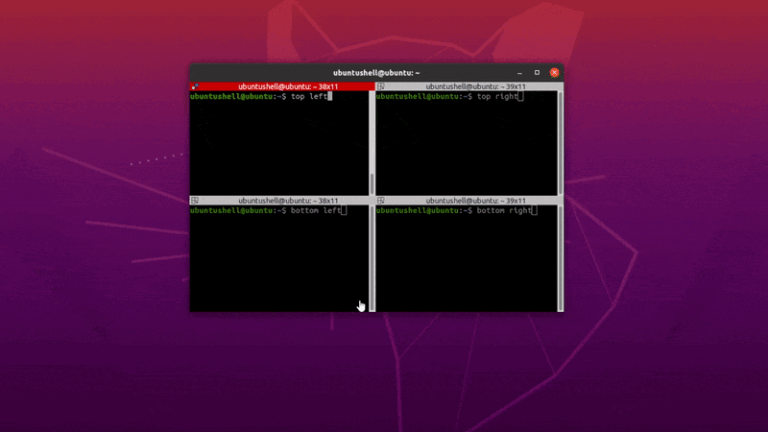
Task: Focus the terminal showing 'top left'
Action: (279, 145)
